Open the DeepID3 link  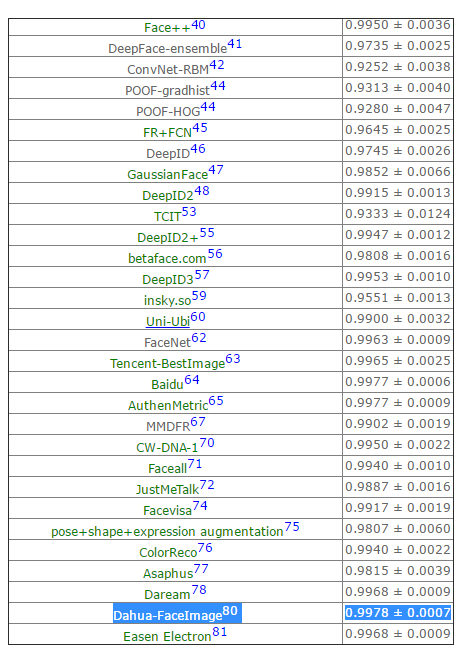tap(168, 279)
